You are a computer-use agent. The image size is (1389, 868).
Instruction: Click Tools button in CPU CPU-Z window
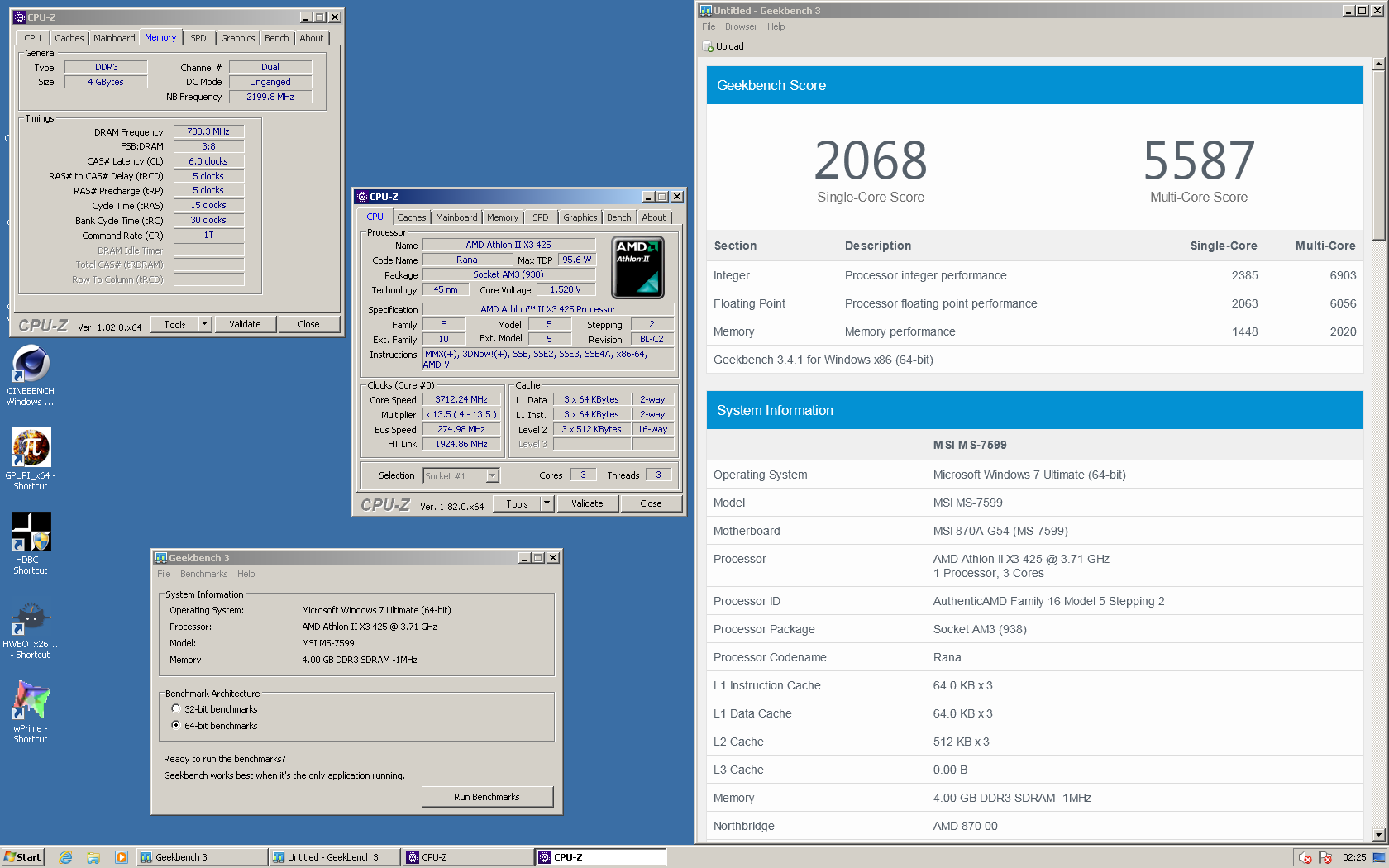click(x=517, y=503)
